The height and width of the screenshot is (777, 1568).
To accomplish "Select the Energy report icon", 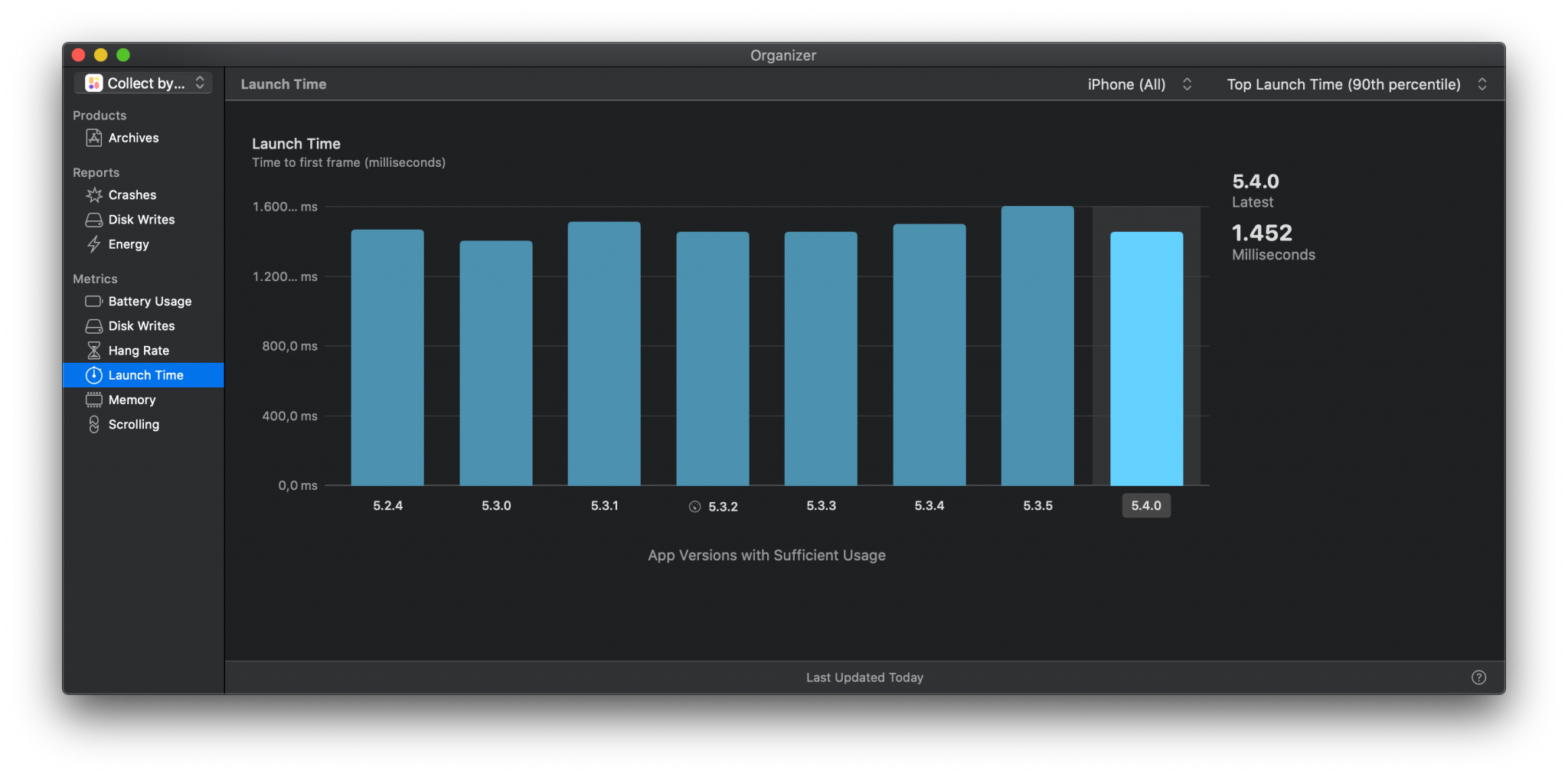I will [x=93, y=244].
